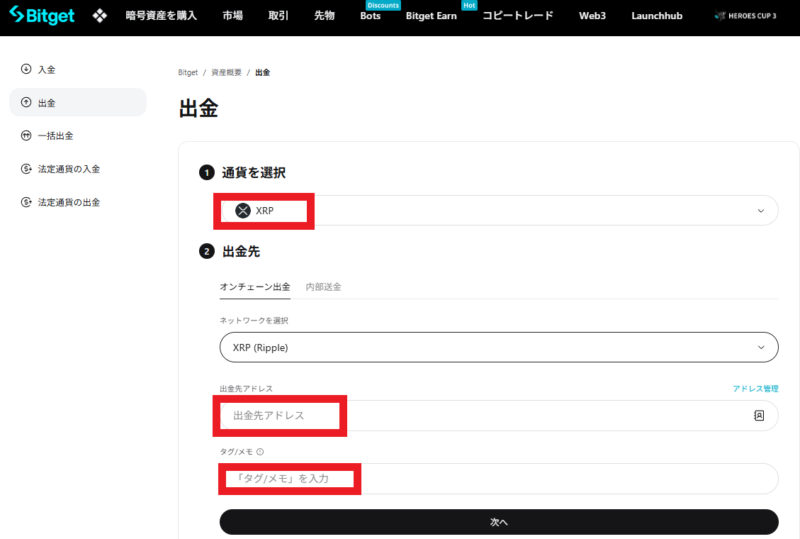Click the ネットワークを選択 label
The width and height of the screenshot is (800, 539).
pyautogui.click(x=254, y=321)
